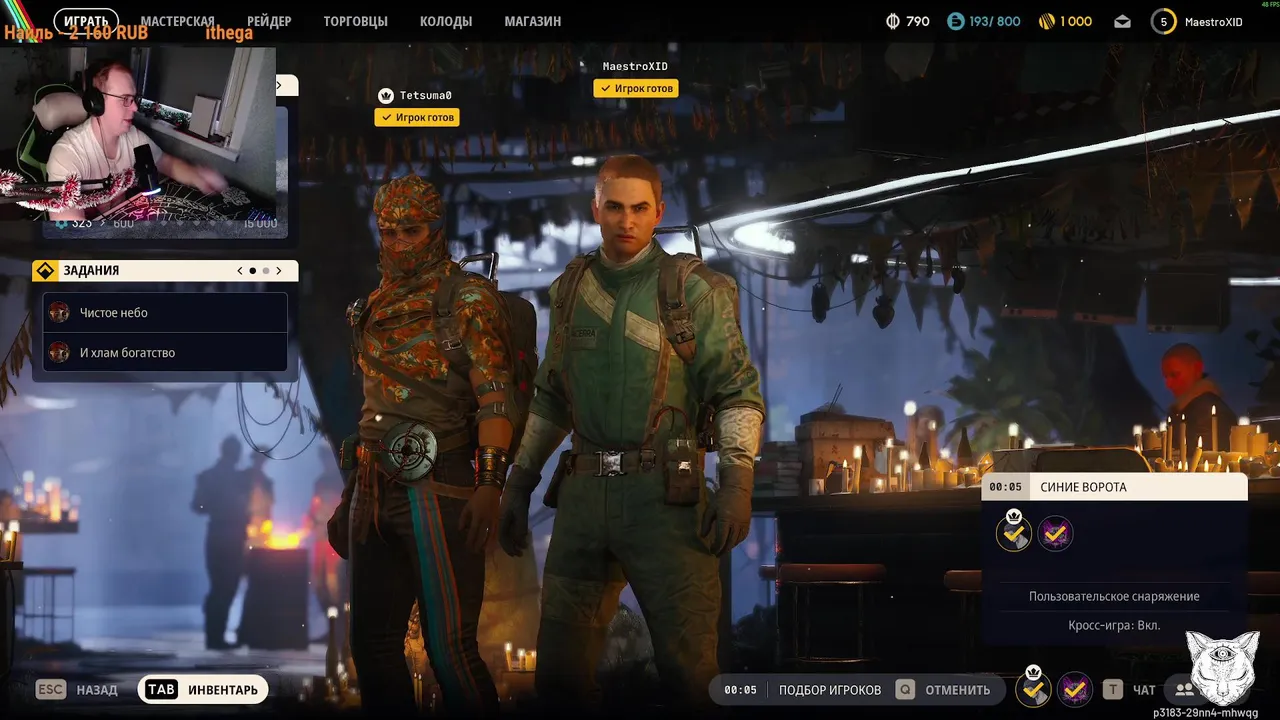Click the Q key cancel icon
1280x720 pixels.
(905, 690)
